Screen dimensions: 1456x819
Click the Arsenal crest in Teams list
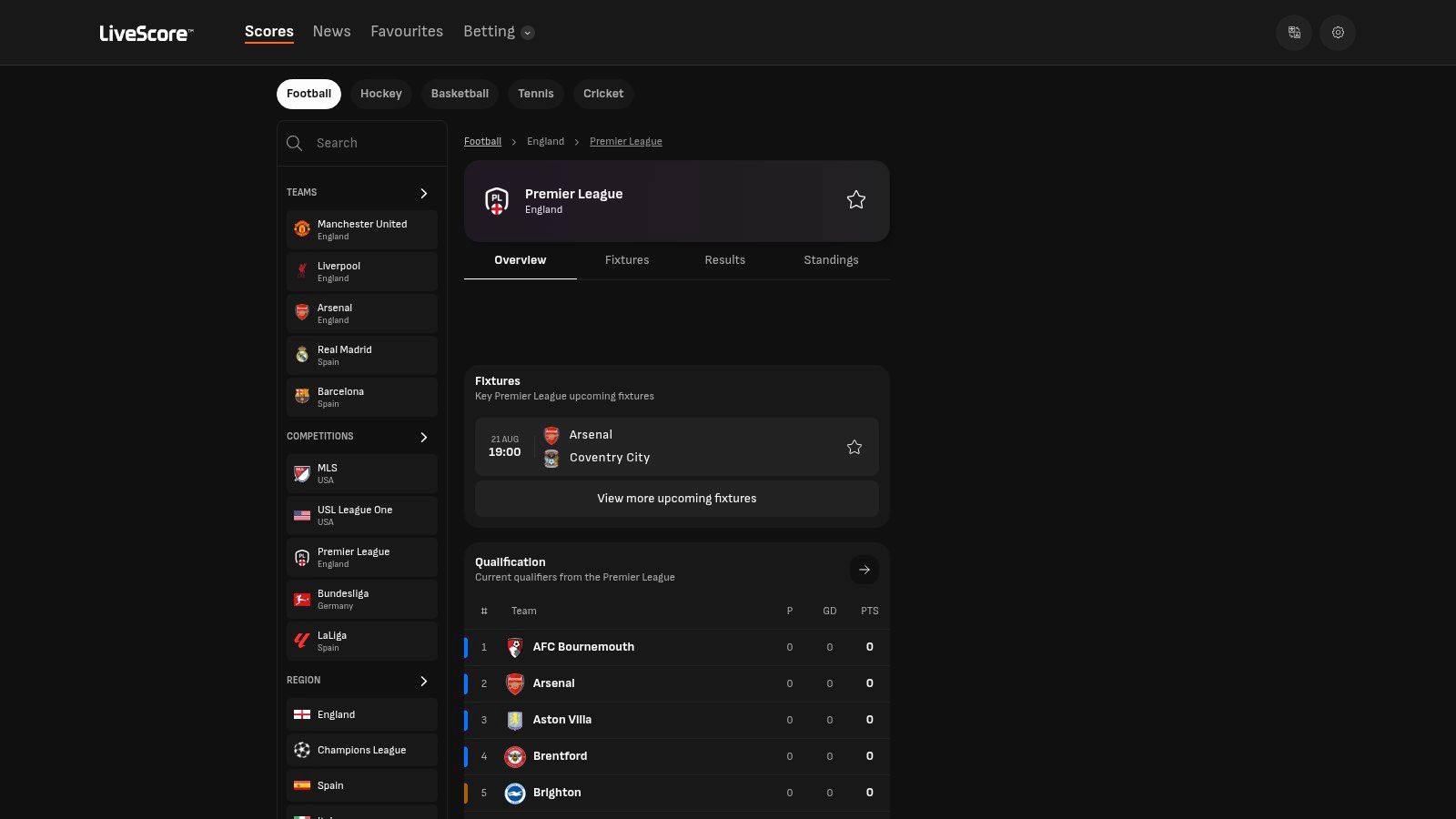(302, 313)
